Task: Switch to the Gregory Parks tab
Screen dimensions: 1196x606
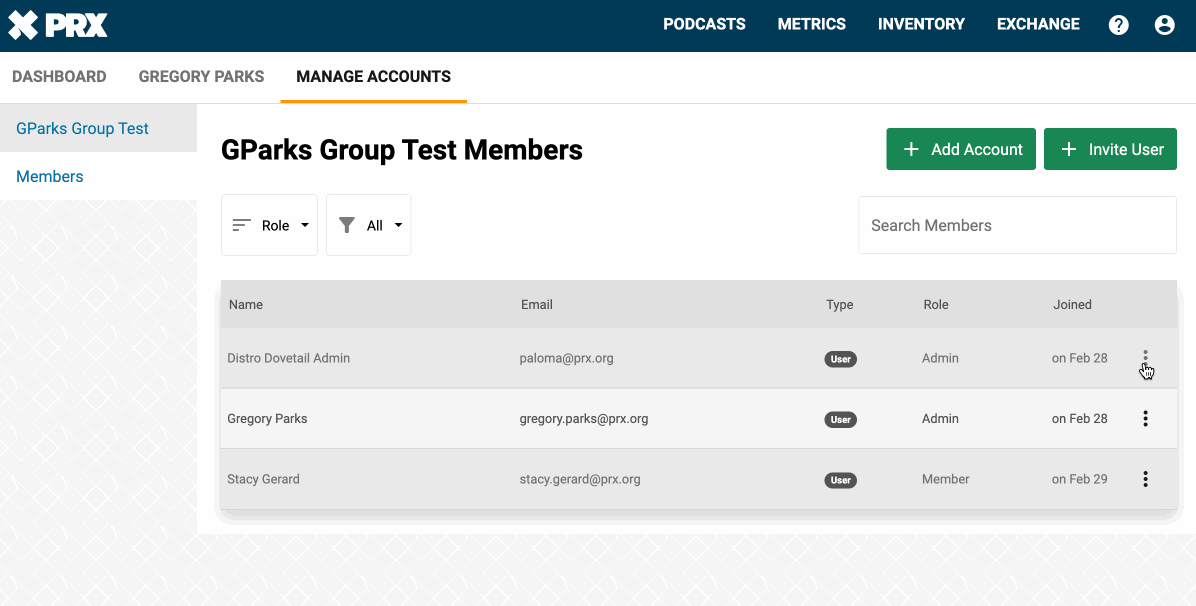Action: click(x=201, y=76)
